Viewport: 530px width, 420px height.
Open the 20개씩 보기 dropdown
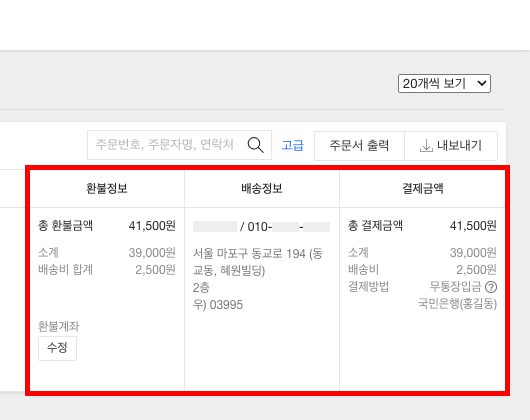(444, 83)
